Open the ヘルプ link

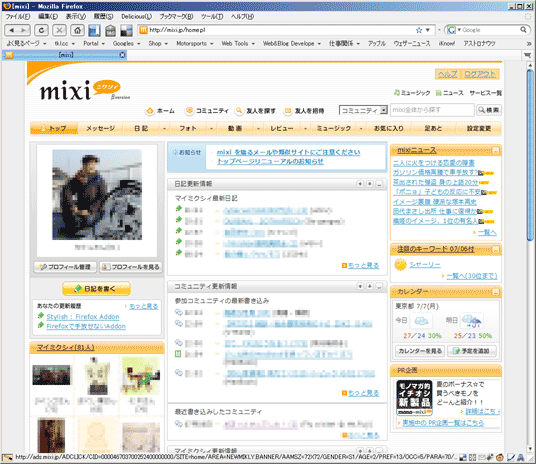[447, 74]
